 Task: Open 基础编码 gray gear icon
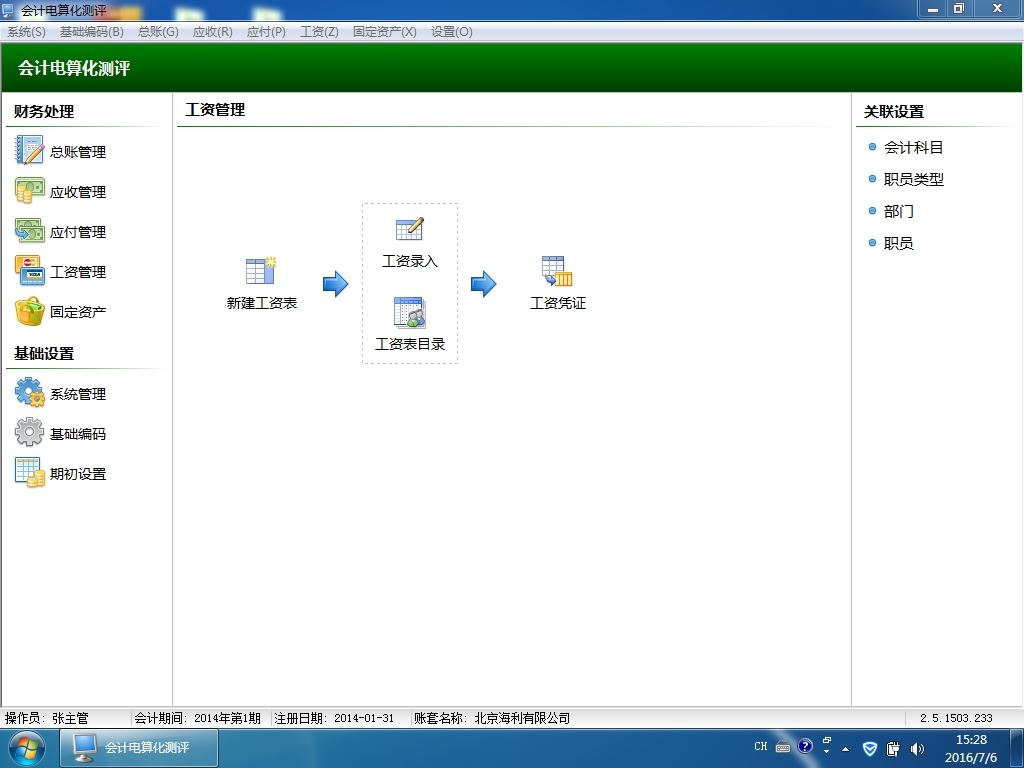point(29,432)
